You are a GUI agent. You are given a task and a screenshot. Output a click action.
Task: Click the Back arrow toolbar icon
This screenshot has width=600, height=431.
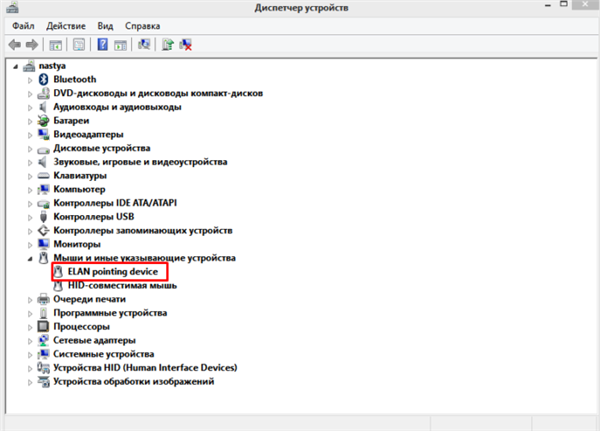tap(15, 45)
